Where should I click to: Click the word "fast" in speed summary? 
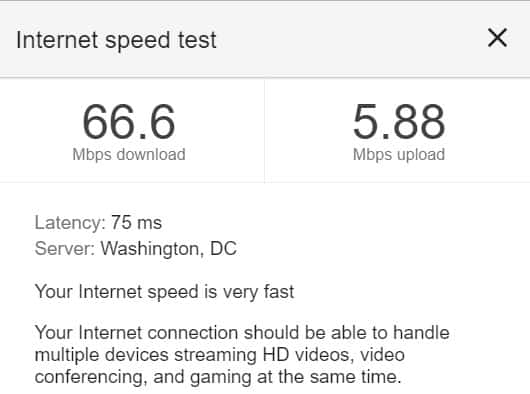279,291
